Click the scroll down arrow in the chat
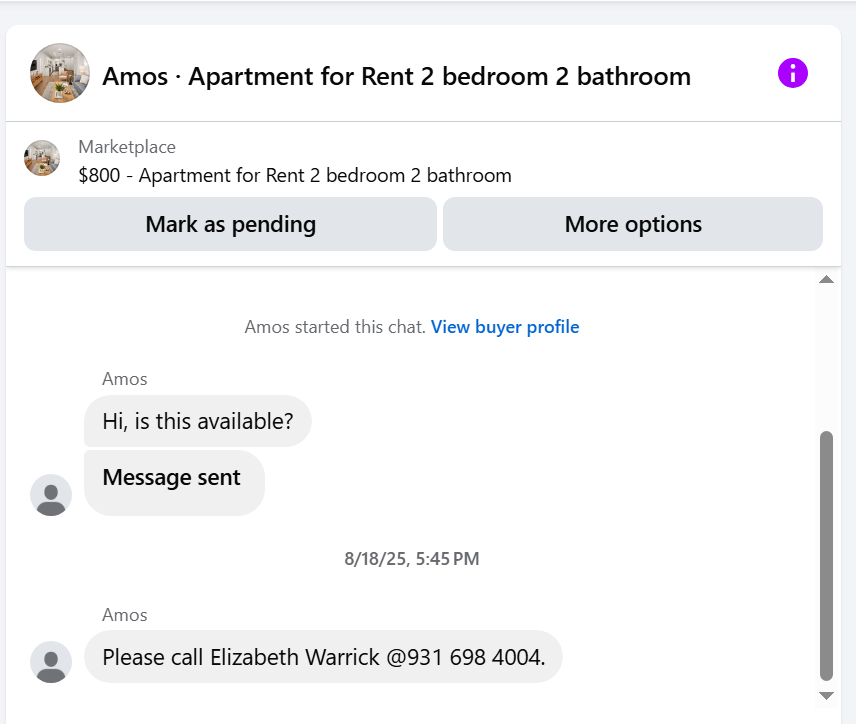Screen dimensions: 856x724 (x=826, y=696)
